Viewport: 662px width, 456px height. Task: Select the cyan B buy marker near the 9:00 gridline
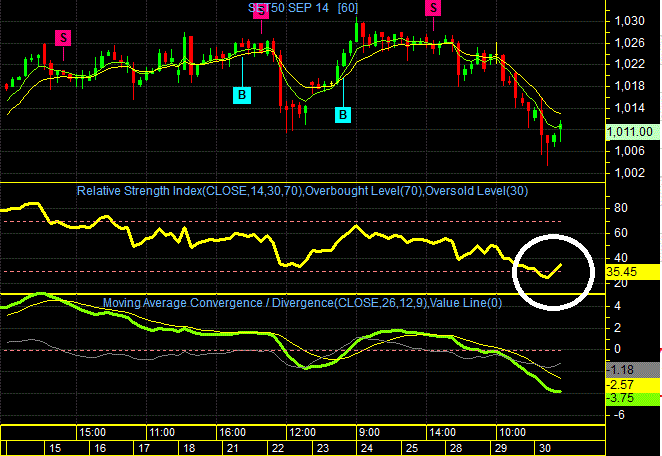pyautogui.click(x=343, y=114)
